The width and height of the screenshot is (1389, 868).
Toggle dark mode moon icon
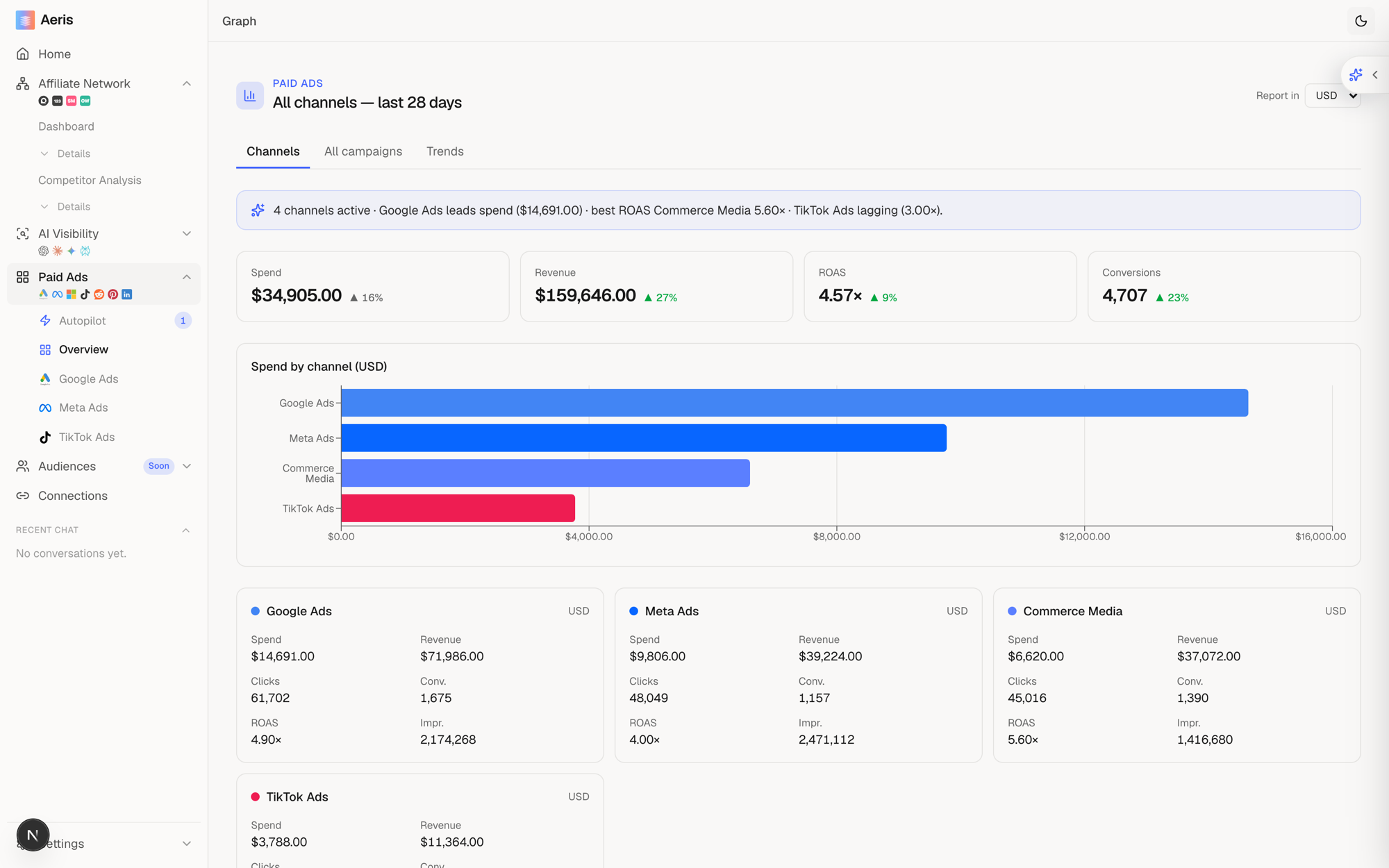coord(1361,21)
